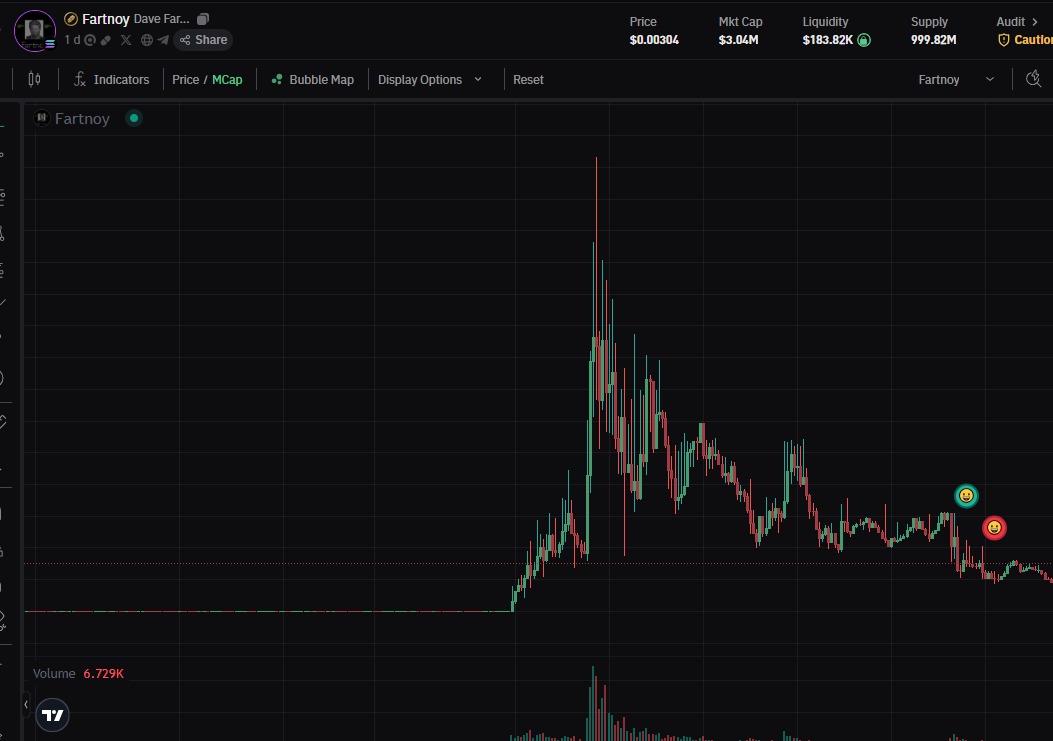Click the pill-shaped pump icon
1053x741 pixels.
[x=106, y=40]
